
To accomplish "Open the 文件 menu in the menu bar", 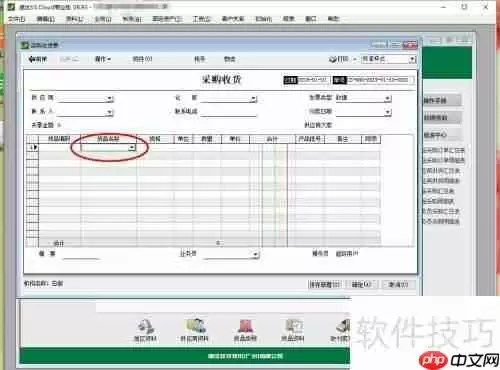I will (16, 19).
